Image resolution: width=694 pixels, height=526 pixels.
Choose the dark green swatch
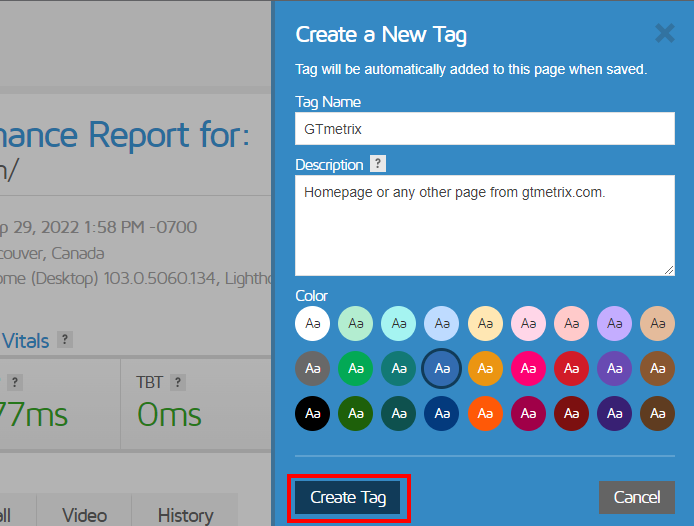click(355, 414)
